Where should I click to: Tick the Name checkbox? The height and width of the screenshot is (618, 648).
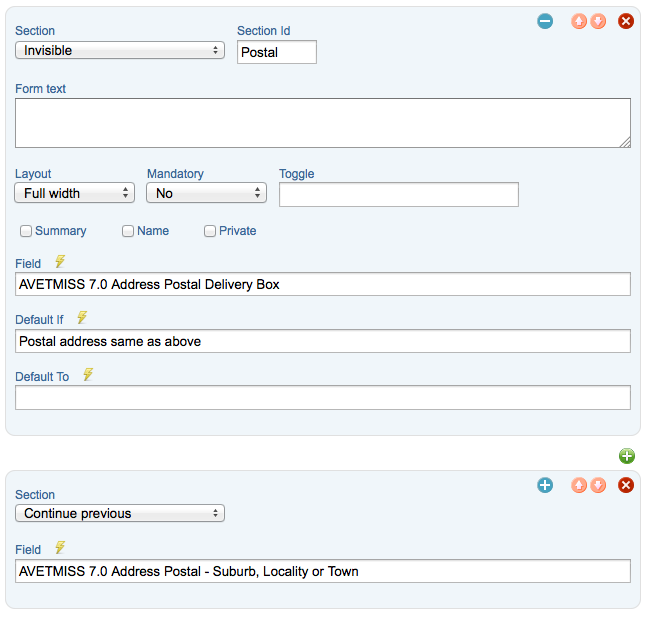click(128, 231)
